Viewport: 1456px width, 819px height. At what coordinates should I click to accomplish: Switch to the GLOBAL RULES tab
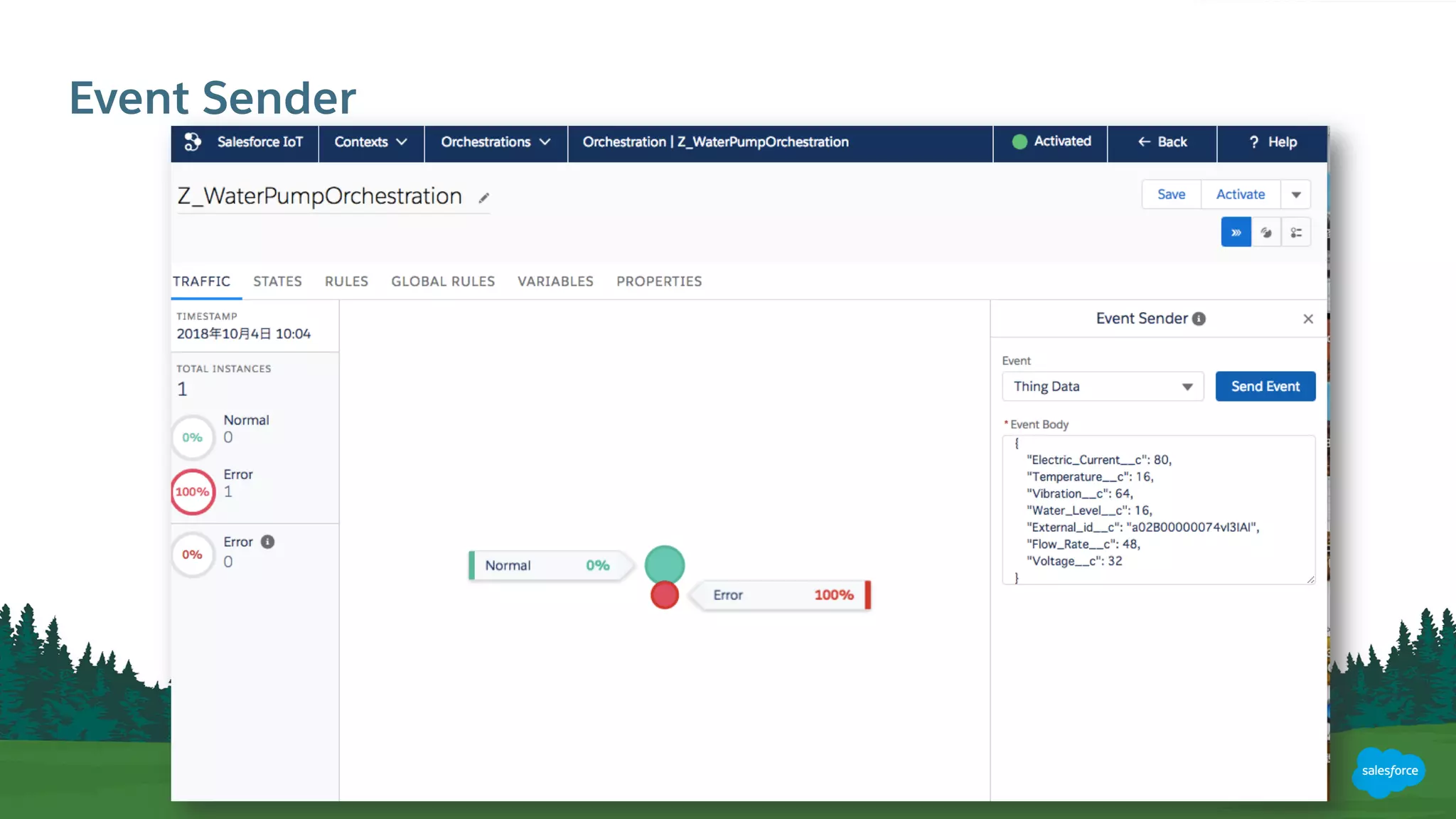[442, 282]
